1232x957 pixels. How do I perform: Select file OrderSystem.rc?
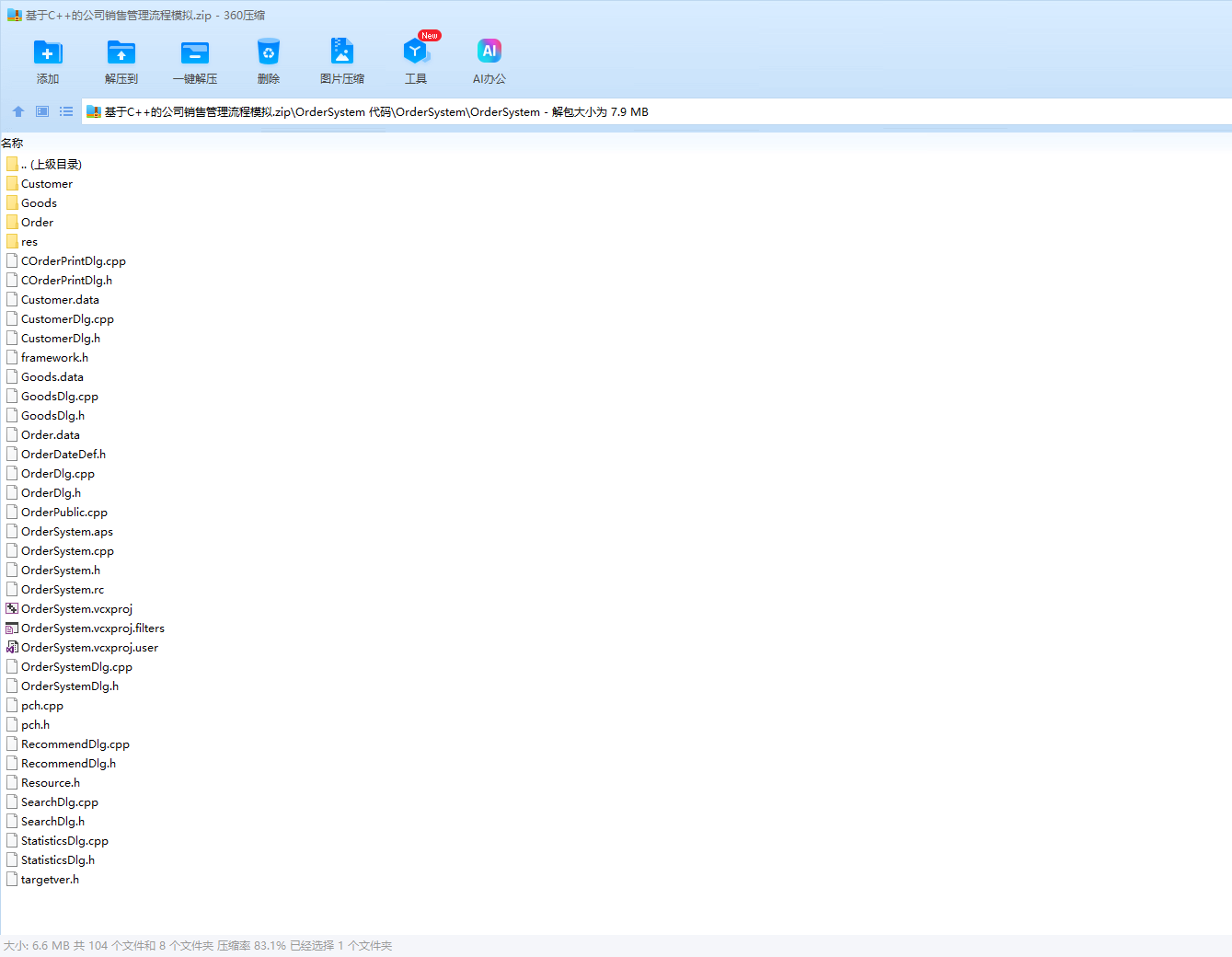tap(55, 589)
